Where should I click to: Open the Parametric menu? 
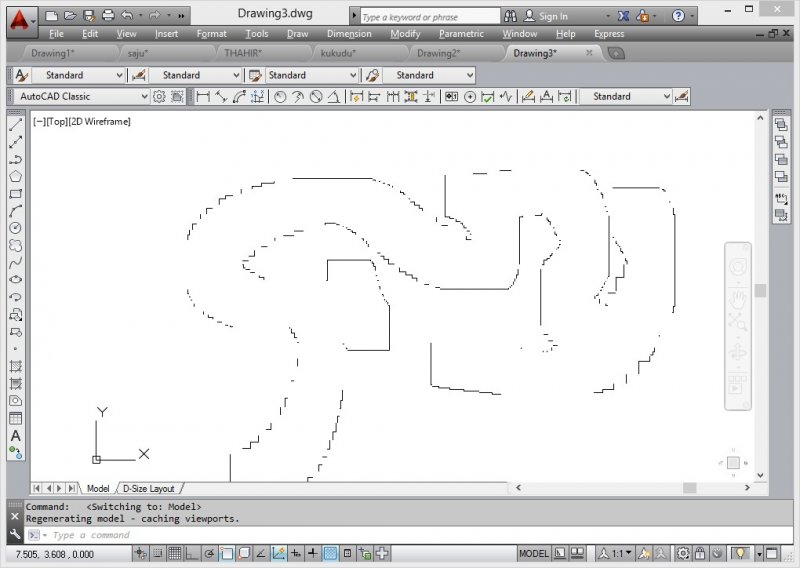click(461, 34)
